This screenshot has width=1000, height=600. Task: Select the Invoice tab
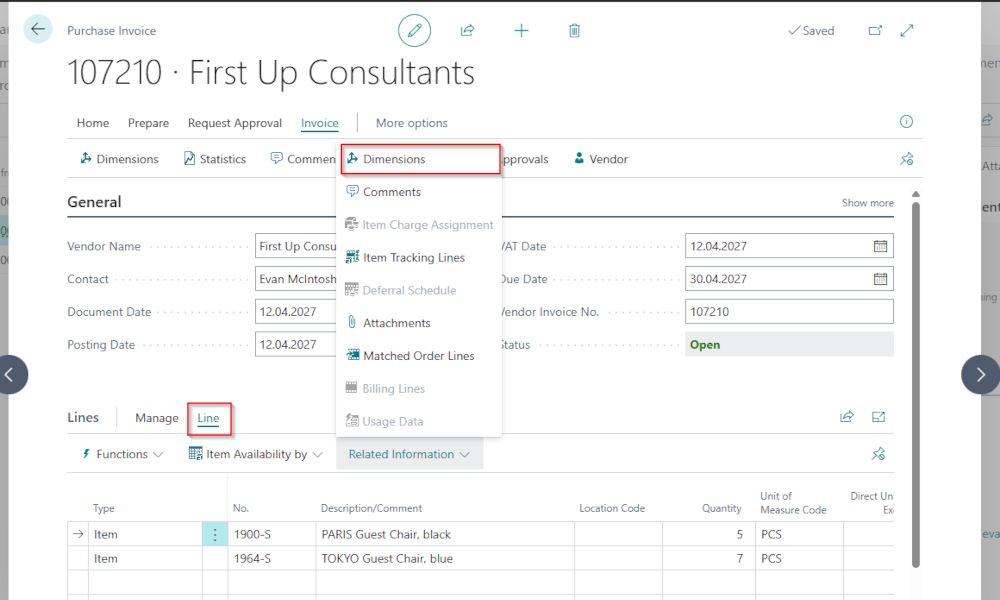point(320,123)
